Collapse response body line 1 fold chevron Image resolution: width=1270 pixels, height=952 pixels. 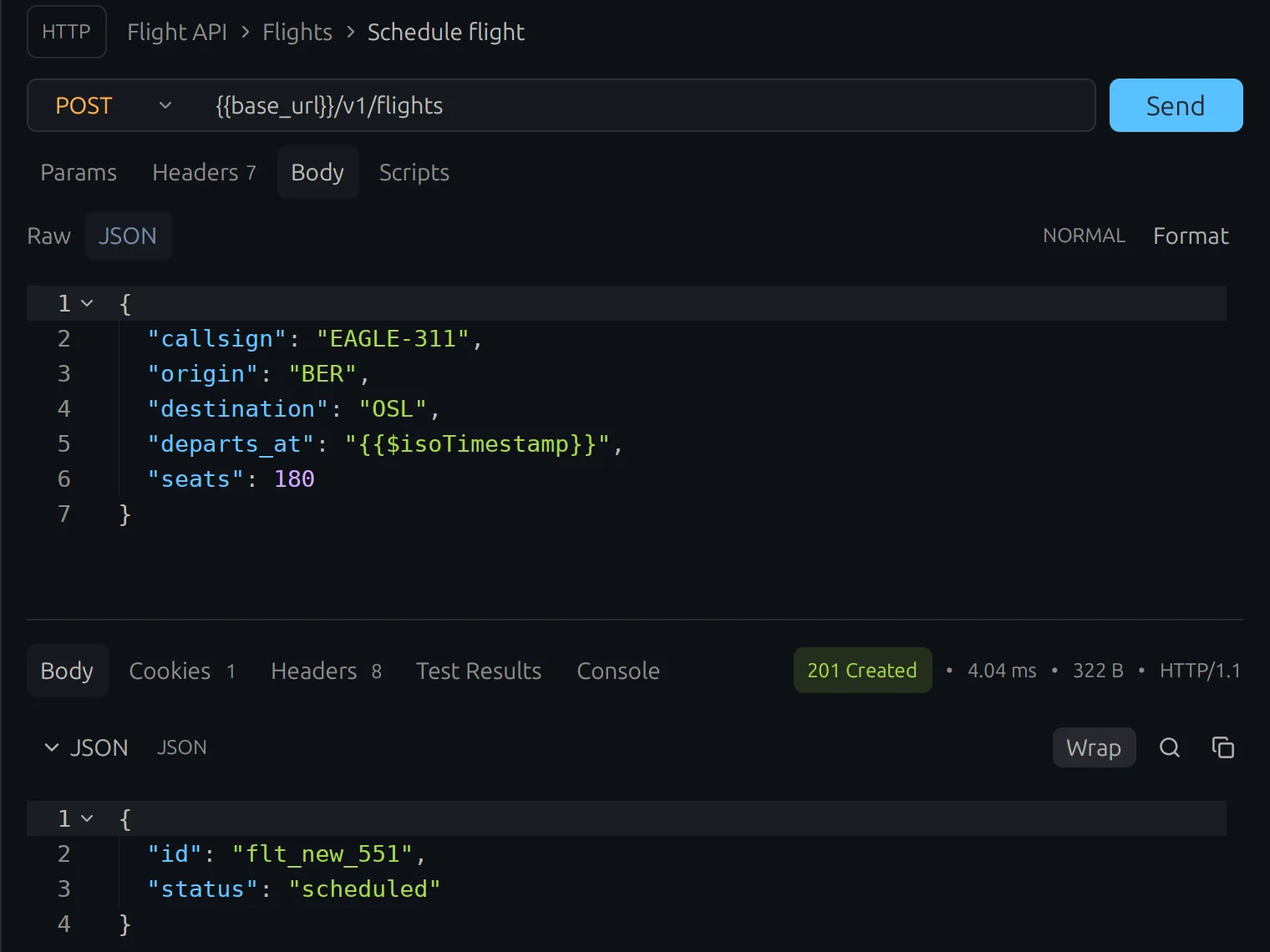(x=87, y=818)
